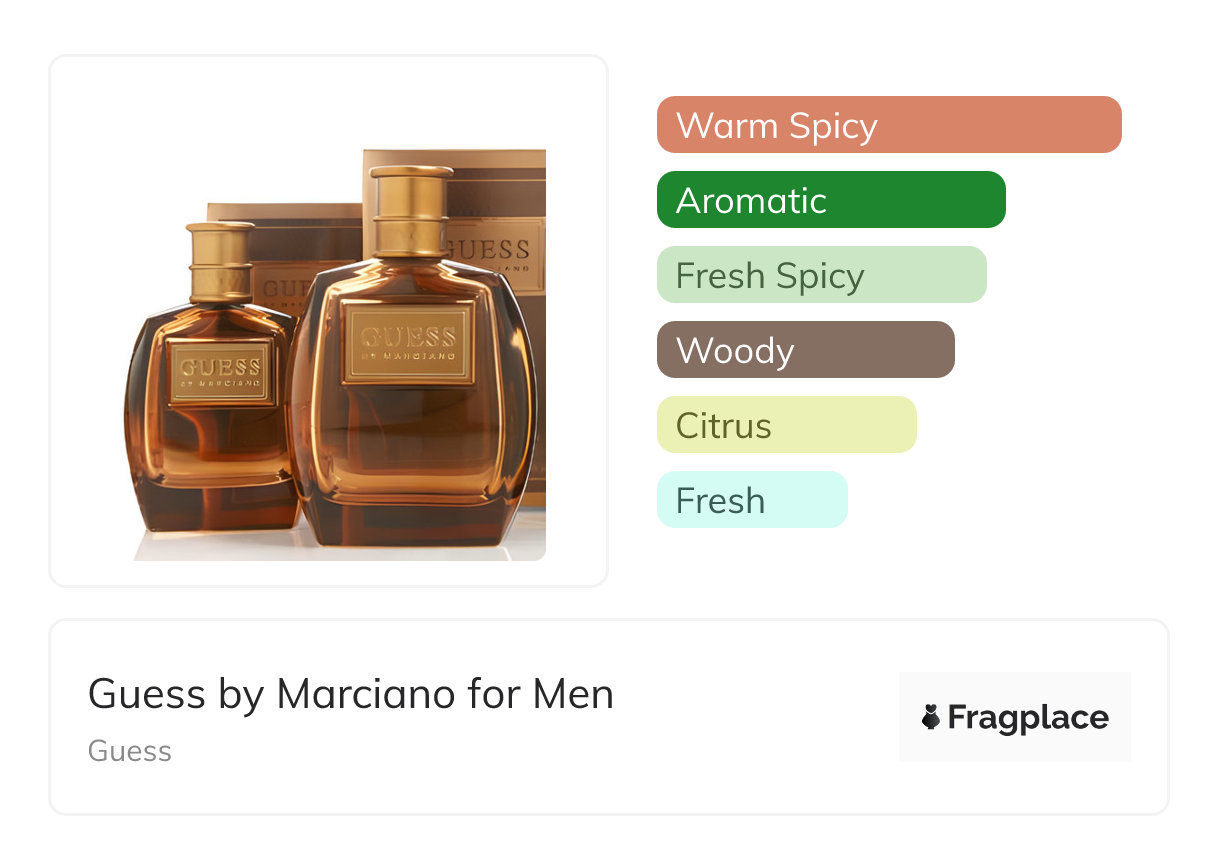Click the Fragplace logo text

[1028, 717]
